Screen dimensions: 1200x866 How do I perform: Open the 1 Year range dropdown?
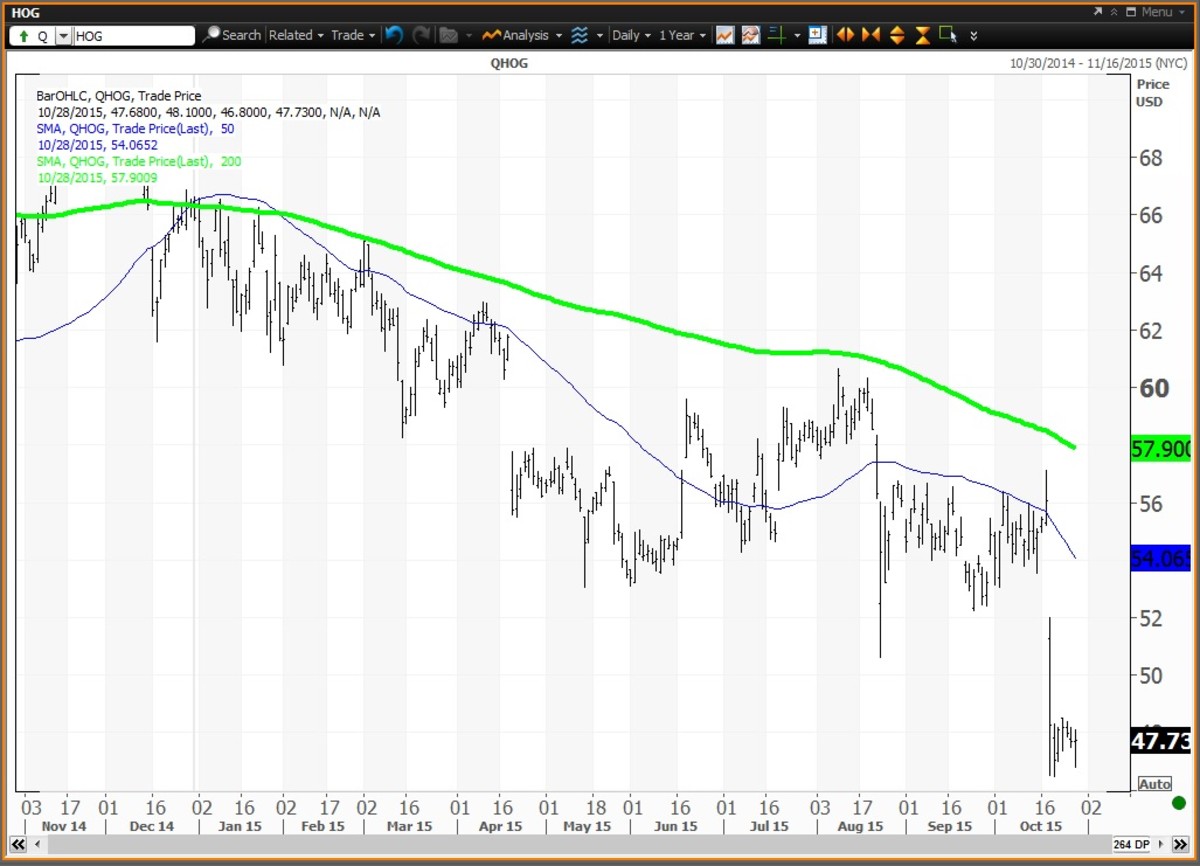point(682,35)
